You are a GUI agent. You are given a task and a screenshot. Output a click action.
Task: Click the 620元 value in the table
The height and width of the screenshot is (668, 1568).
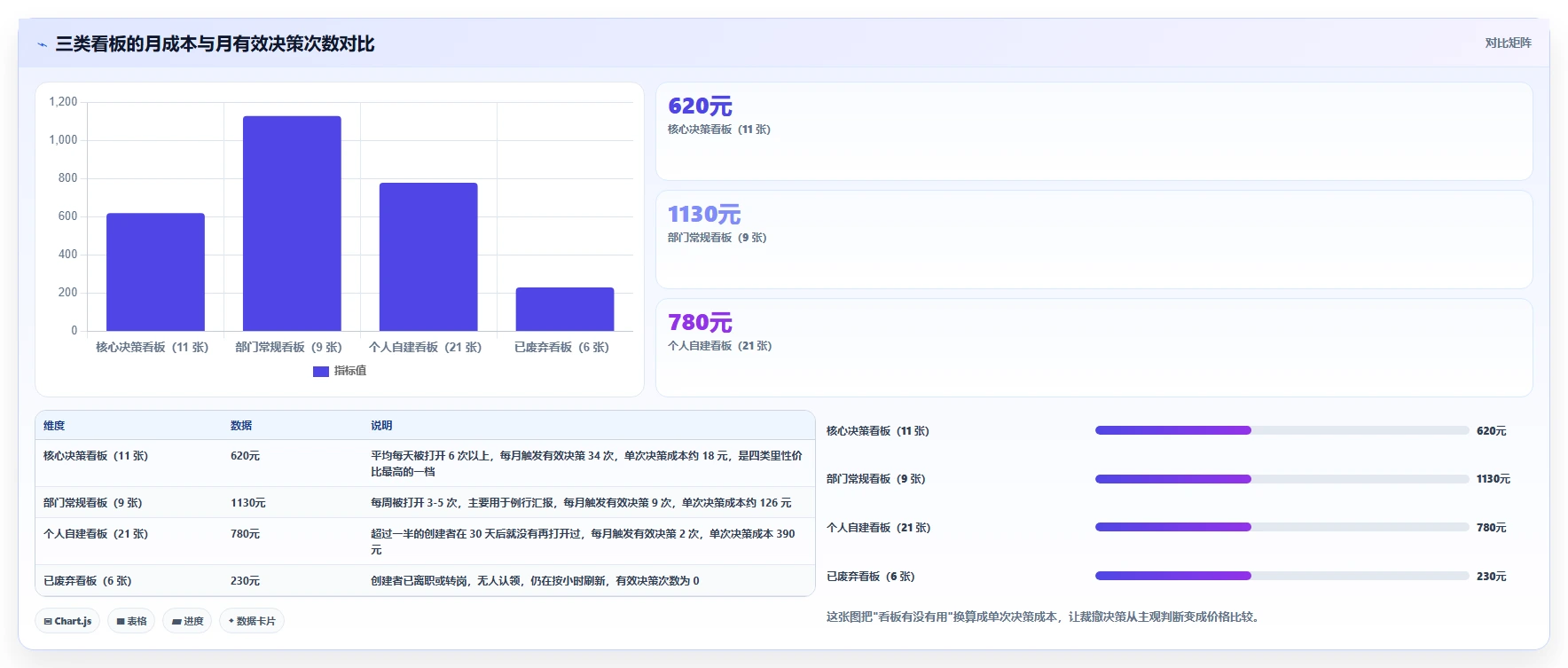246,456
